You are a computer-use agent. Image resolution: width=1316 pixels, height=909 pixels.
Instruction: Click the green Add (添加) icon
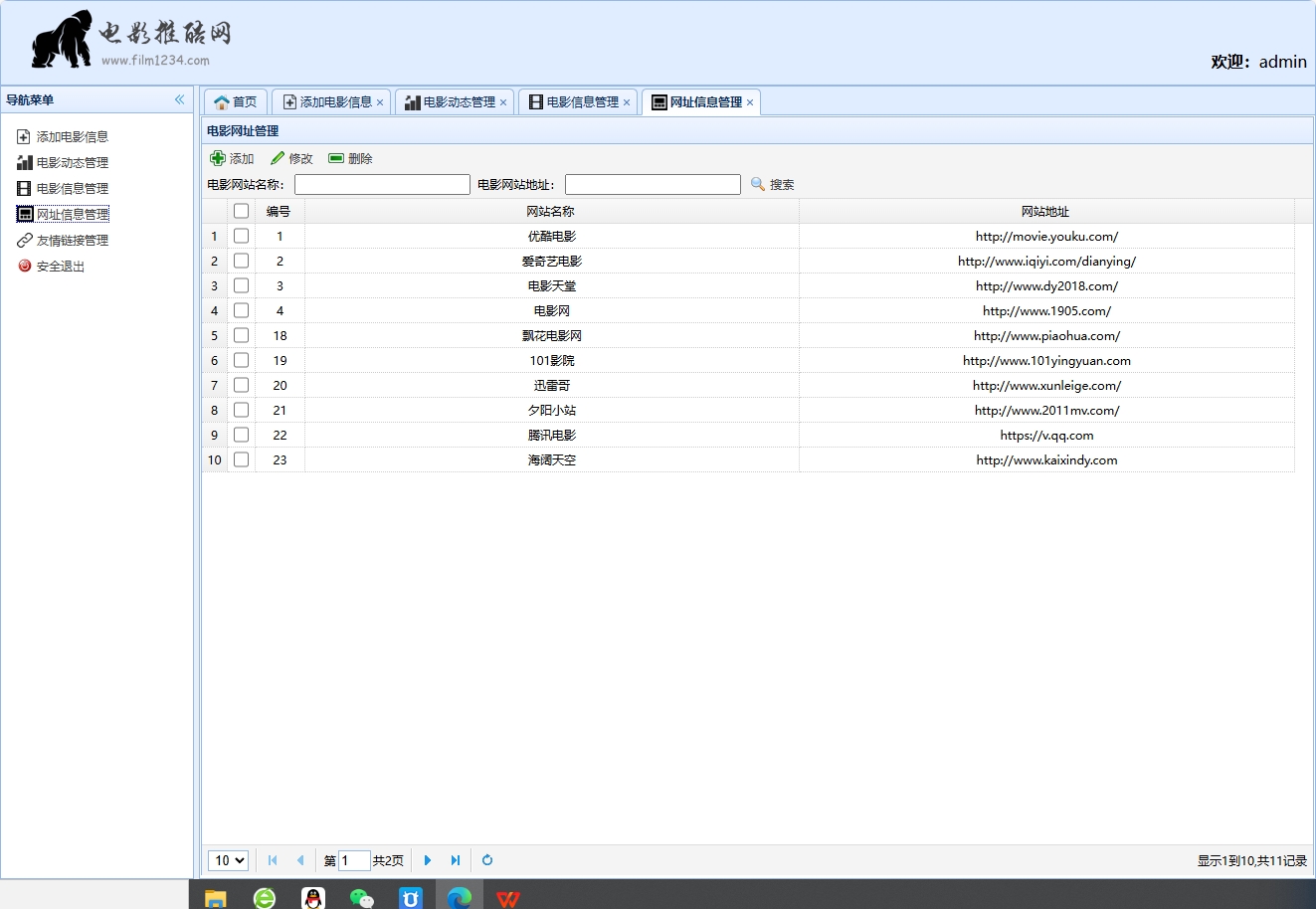[218, 158]
